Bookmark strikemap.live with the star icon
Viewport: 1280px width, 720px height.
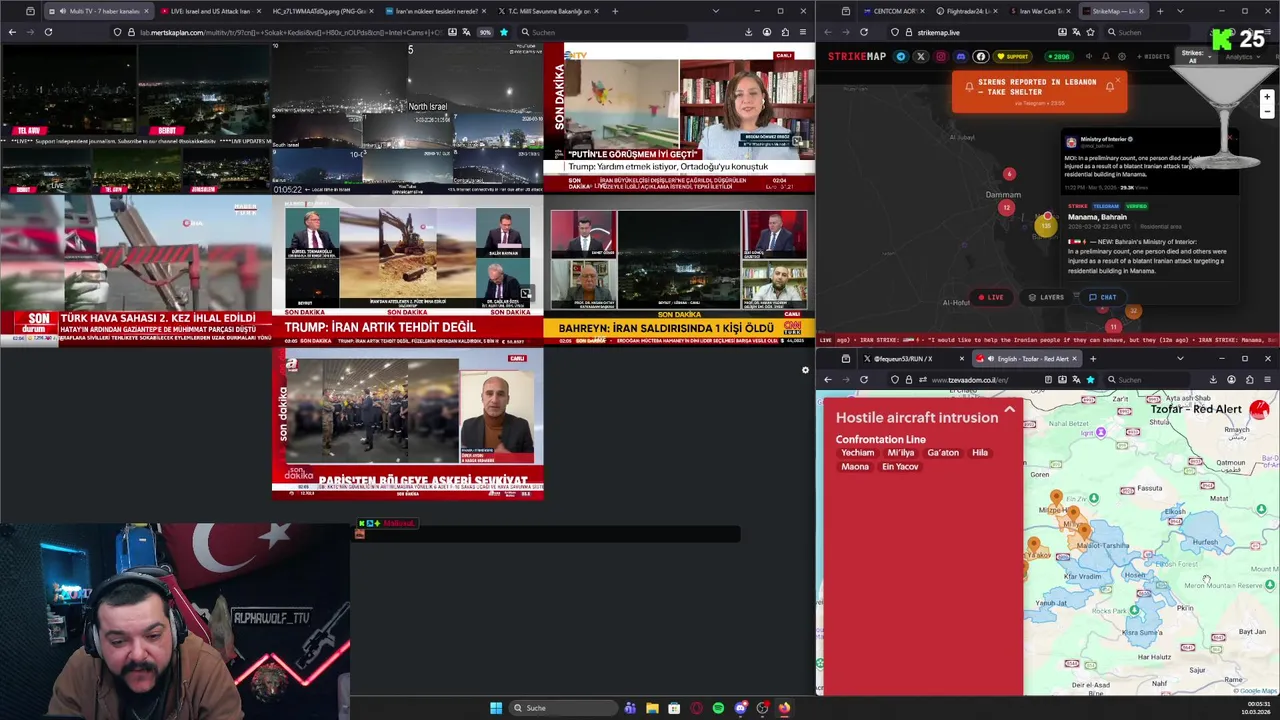(1090, 32)
